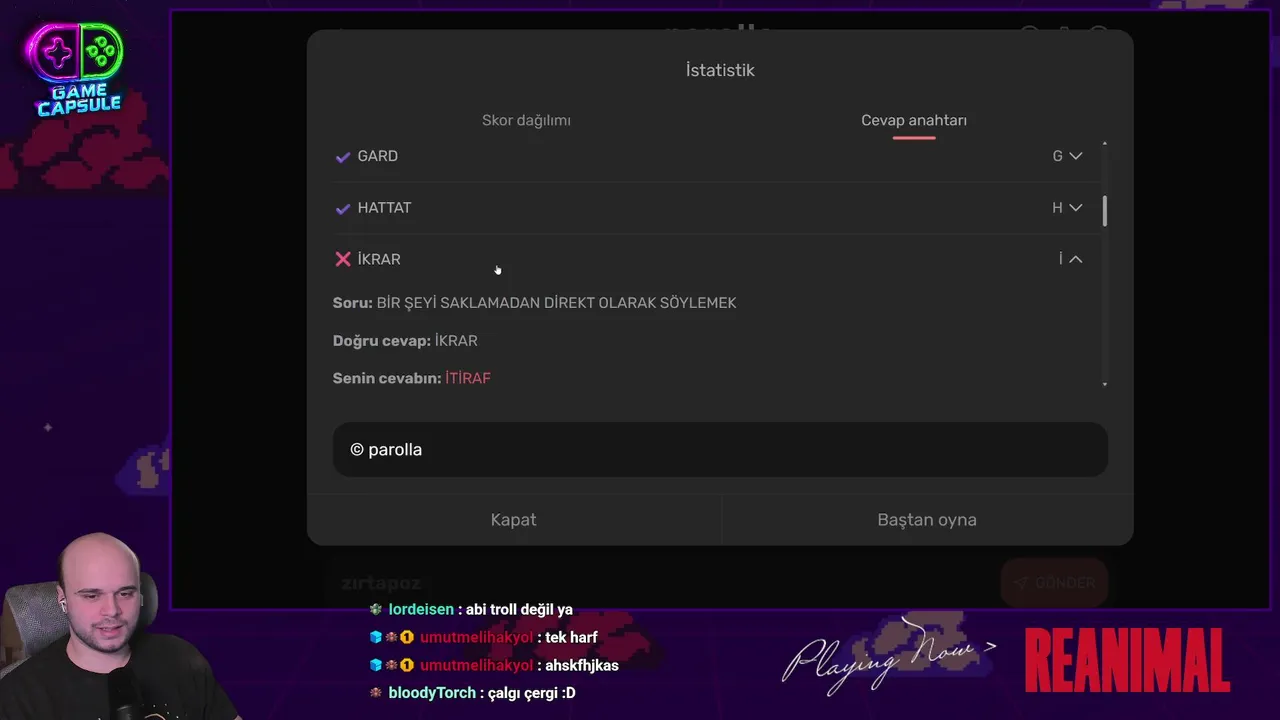Click the dimmed answer input field

tap(660, 583)
